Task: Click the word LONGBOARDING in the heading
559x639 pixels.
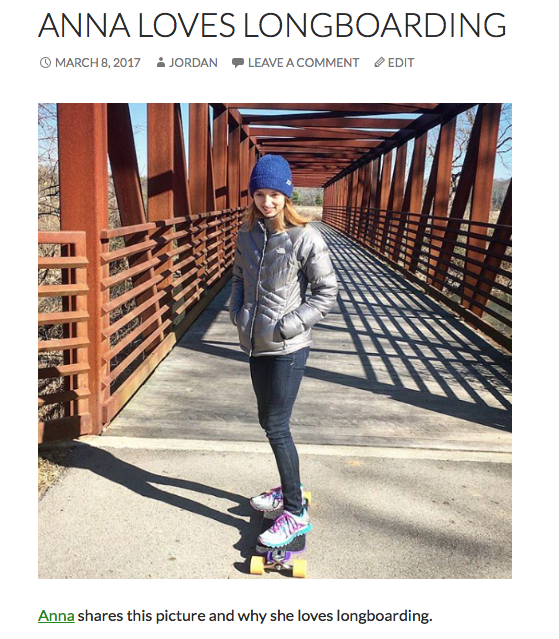Action: [x=374, y=25]
